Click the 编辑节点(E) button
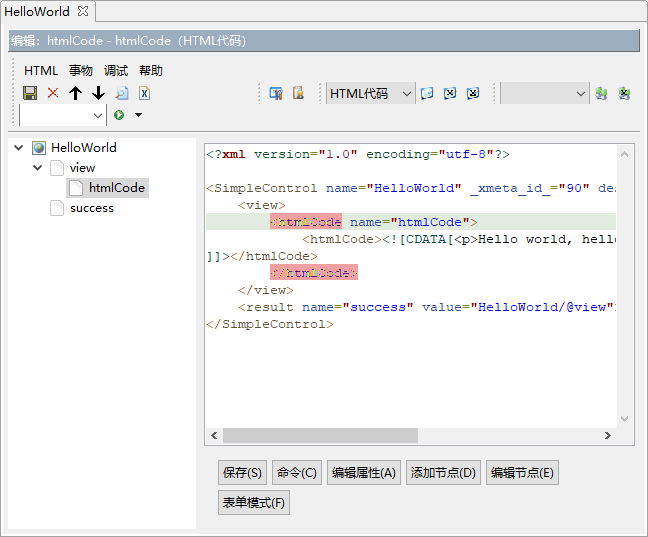 coord(522,473)
